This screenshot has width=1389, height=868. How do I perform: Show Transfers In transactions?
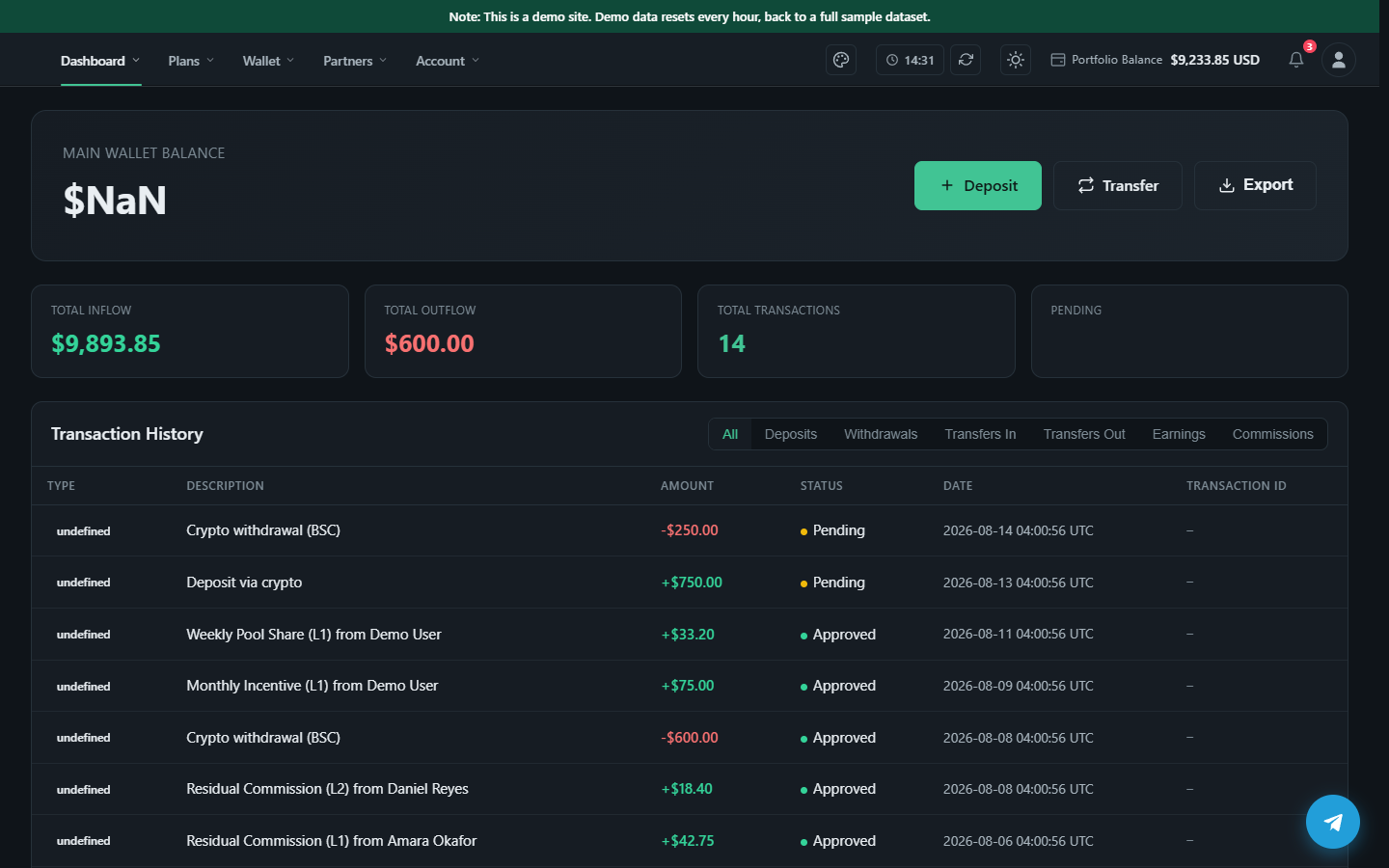980,434
